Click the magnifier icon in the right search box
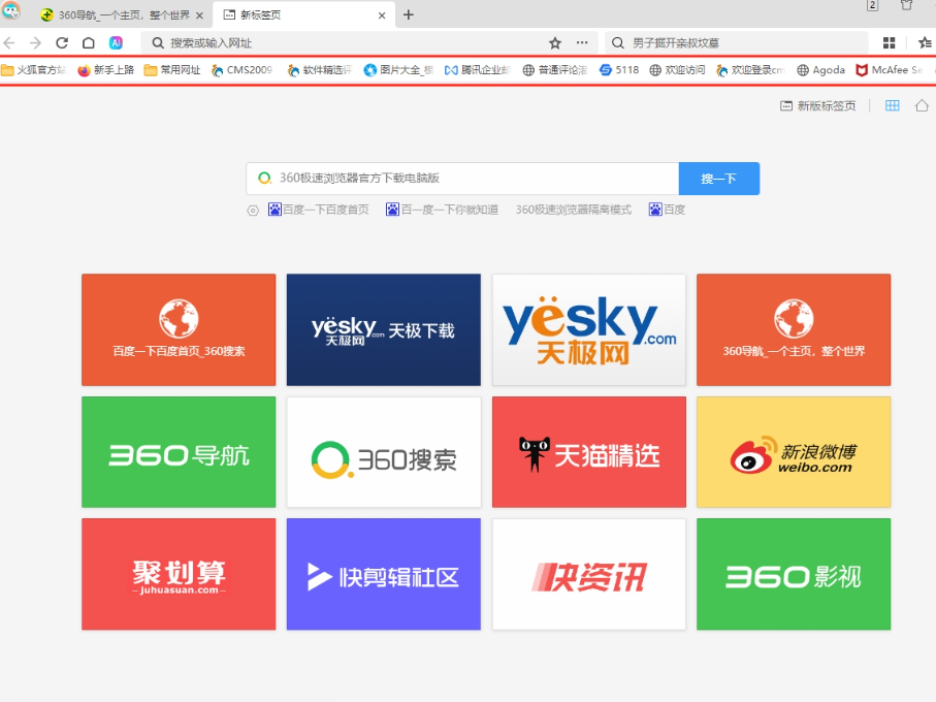 pyautogui.click(x=618, y=43)
